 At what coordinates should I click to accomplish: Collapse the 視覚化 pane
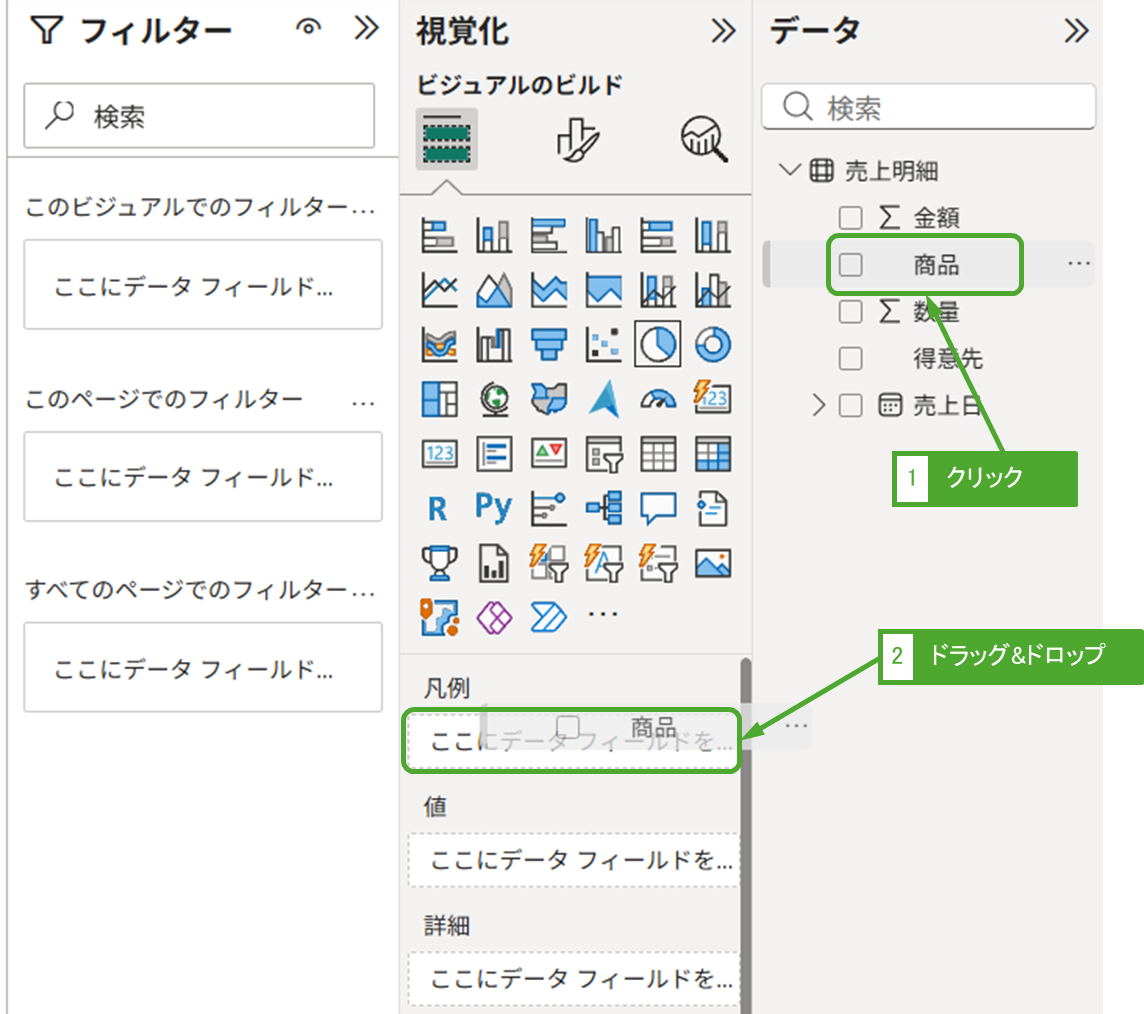[x=722, y=32]
